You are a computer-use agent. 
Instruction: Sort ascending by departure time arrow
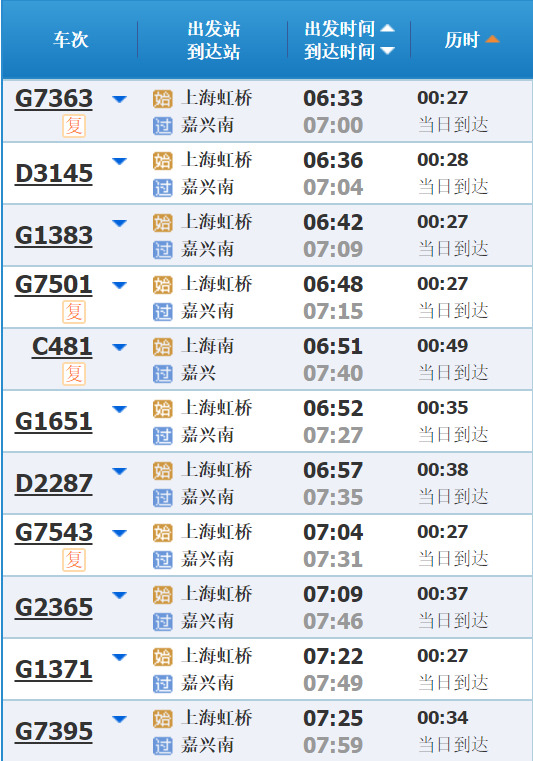coord(387,28)
